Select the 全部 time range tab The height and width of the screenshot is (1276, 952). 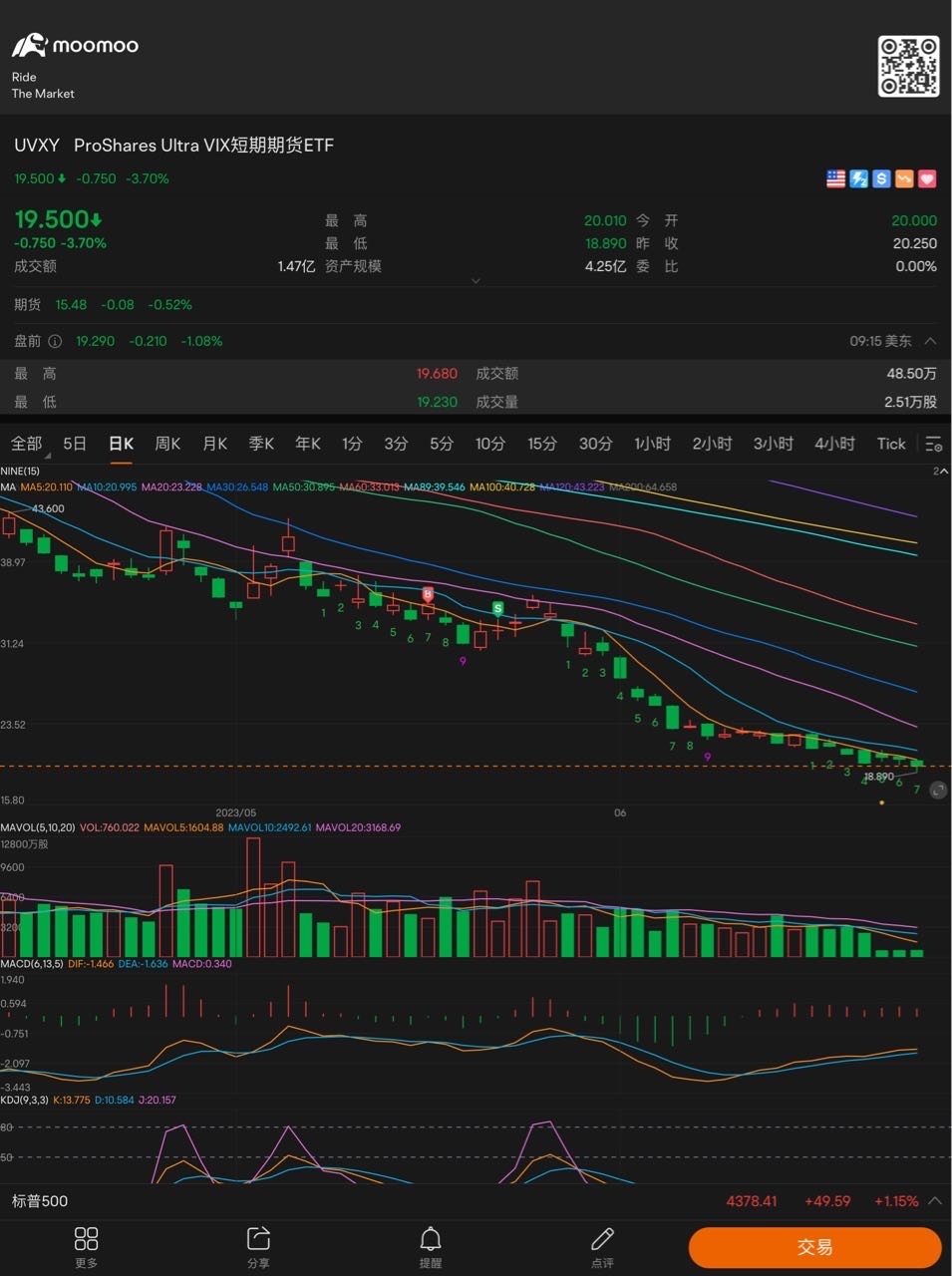pyautogui.click(x=27, y=444)
